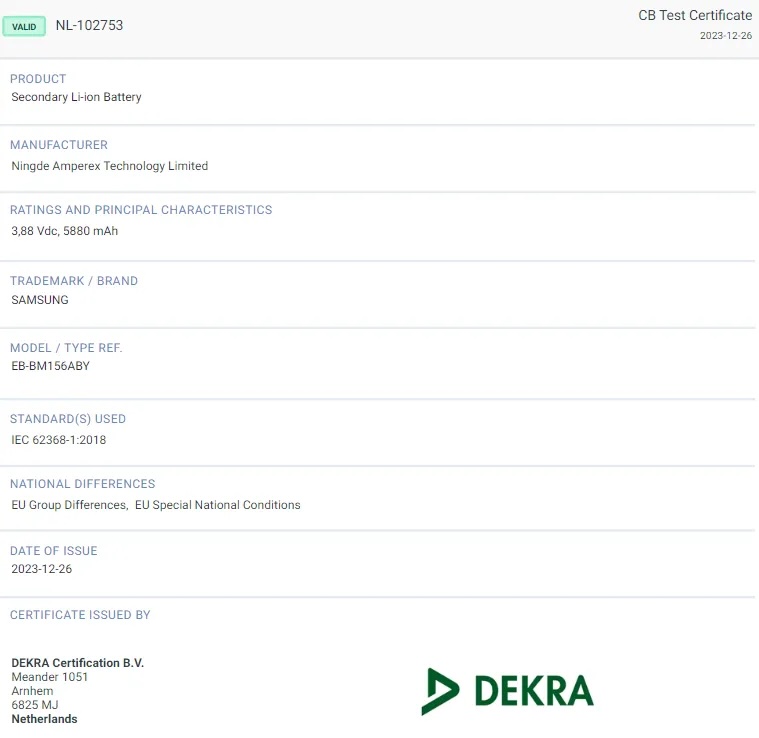Click the green VALID status badge
The image size is (759, 738).
pyautogui.click(x=24, y=26)
